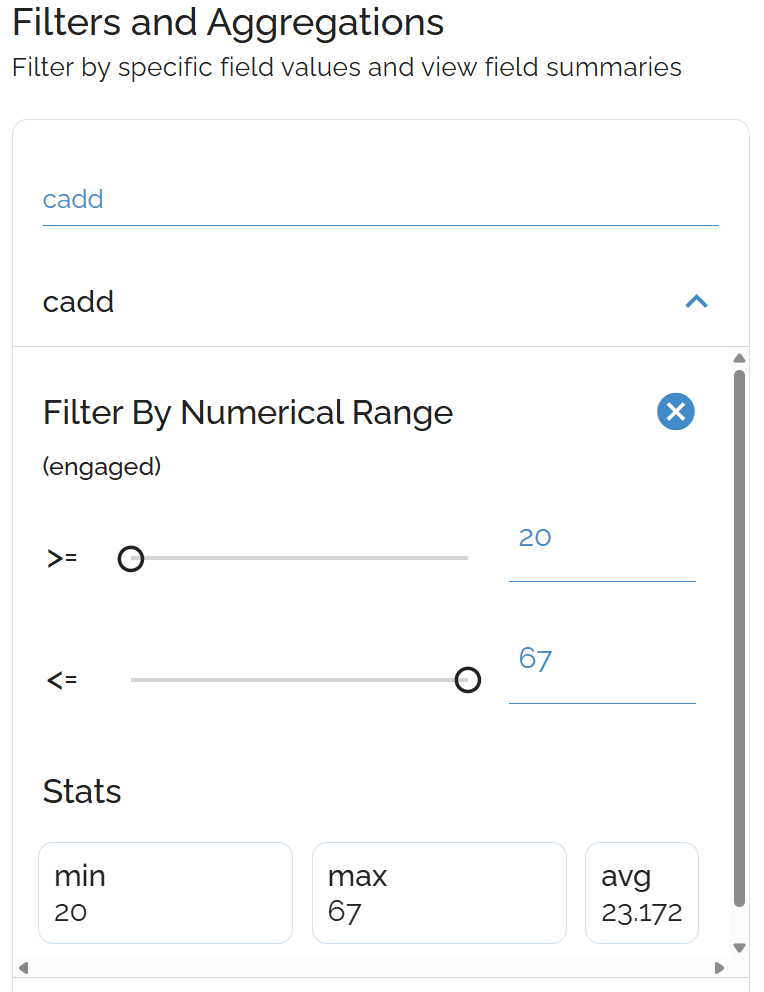The width and height of the screenshot is (764, 992).
Task: Click the max stat card
Action: tap(439, 892)
